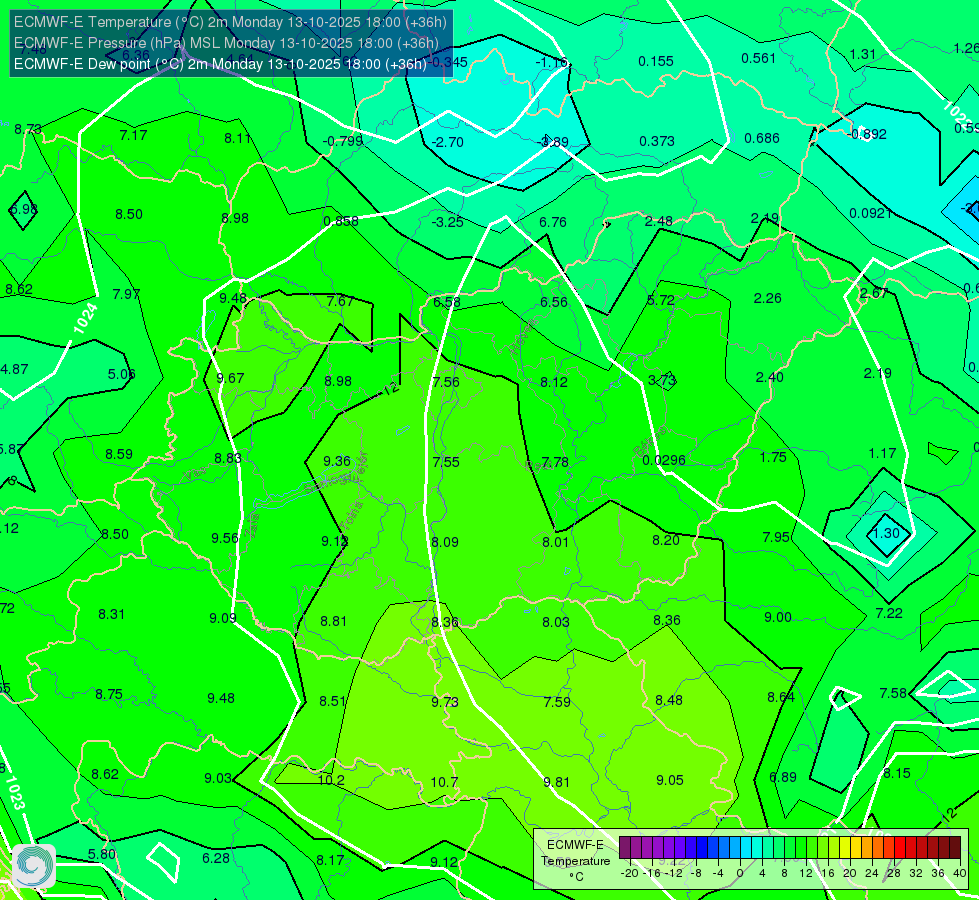Select the ECMWF-E Dew point 2m layer label
979x900 pixels.
(x=220, y=64)
